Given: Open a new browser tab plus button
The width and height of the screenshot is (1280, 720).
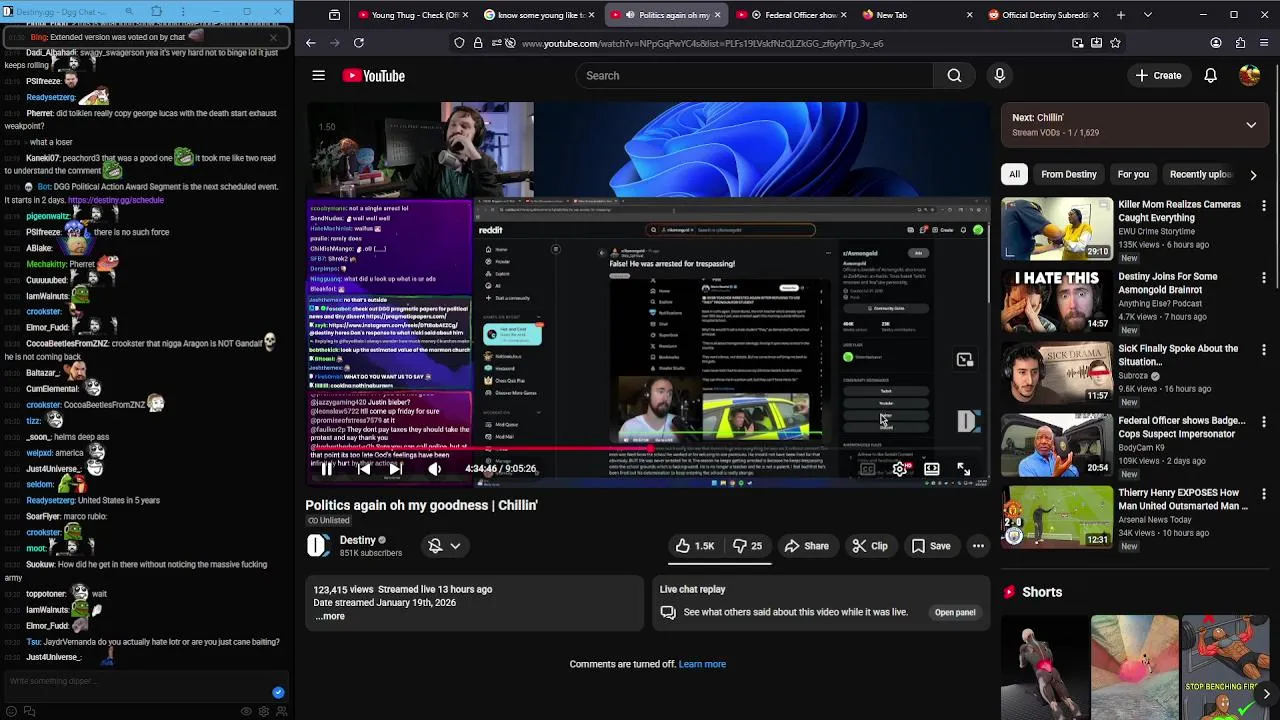Looking at the screenshot, I should [1120, 15].
